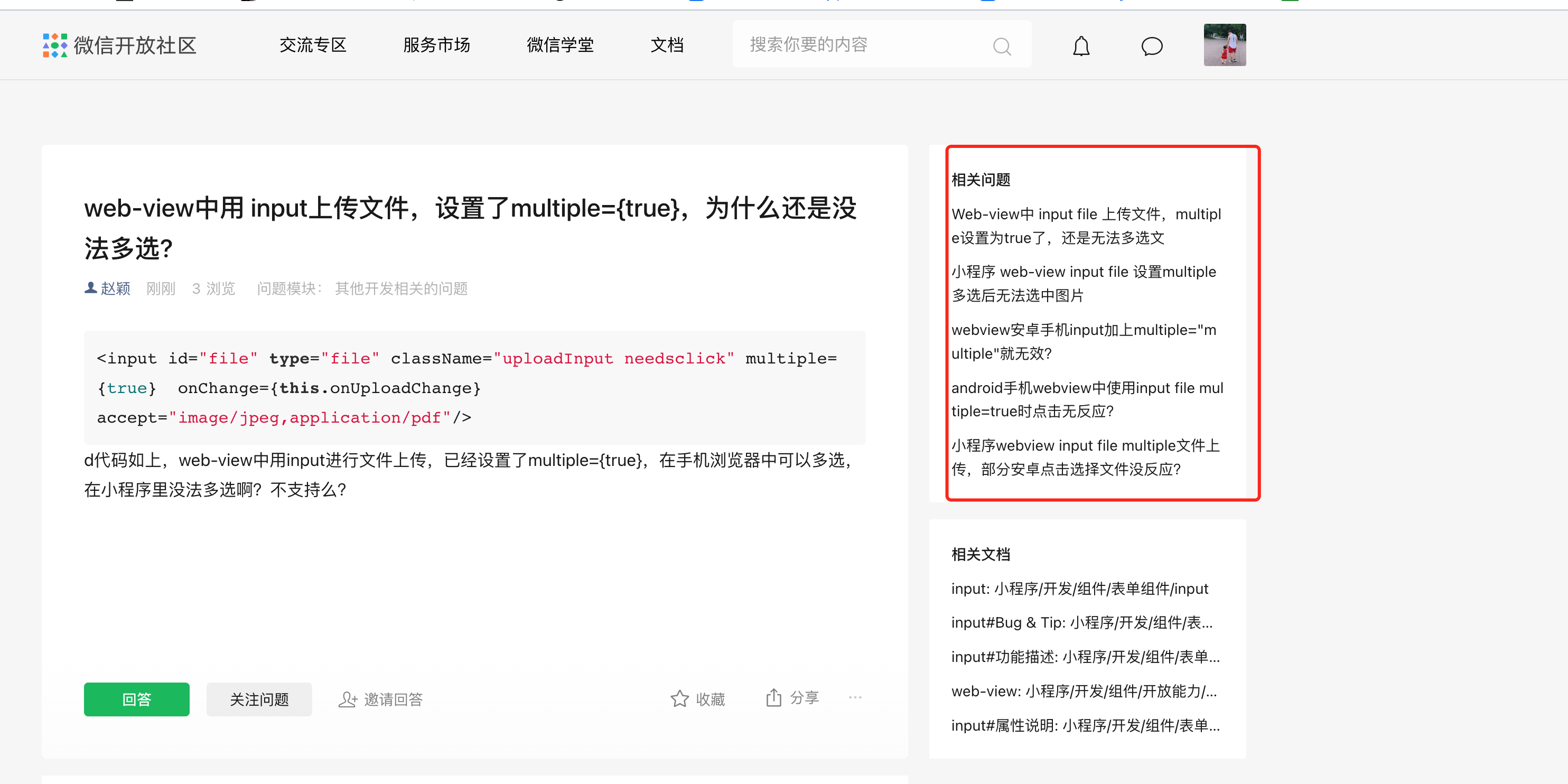The width and height of the screenshot is (1568, 784).
Task: Click the invite-answer person icon (邀请回答)
Action: pyautogui.click(x=348, y=699)
